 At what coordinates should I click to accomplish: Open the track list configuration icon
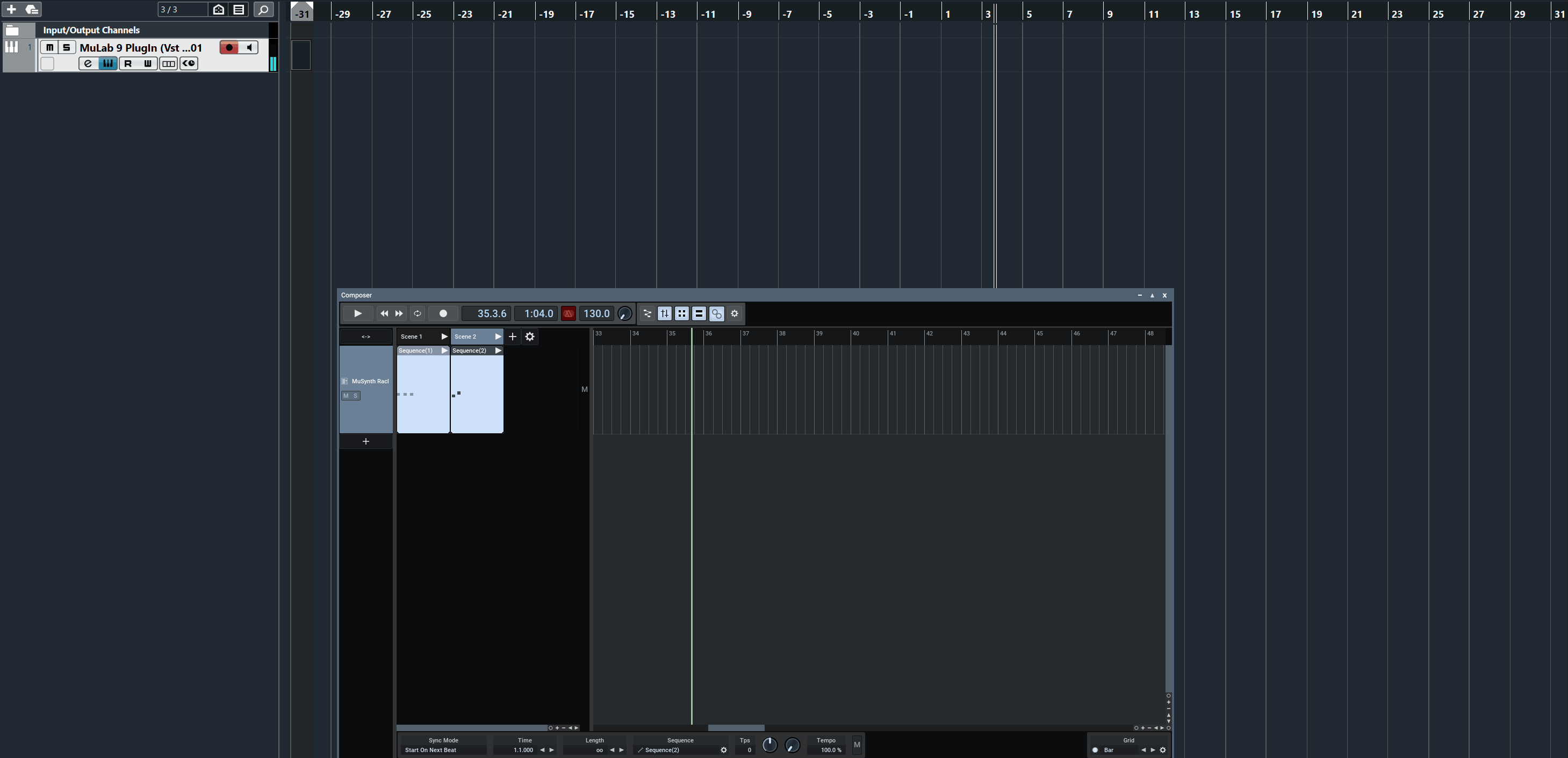(239, 10)
